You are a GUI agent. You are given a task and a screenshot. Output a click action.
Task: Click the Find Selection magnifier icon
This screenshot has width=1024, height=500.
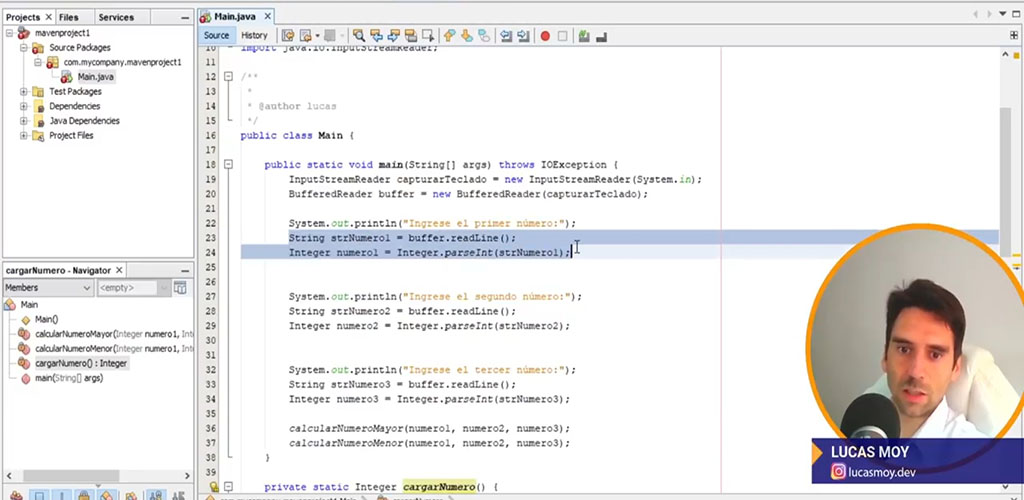(360, 36)
